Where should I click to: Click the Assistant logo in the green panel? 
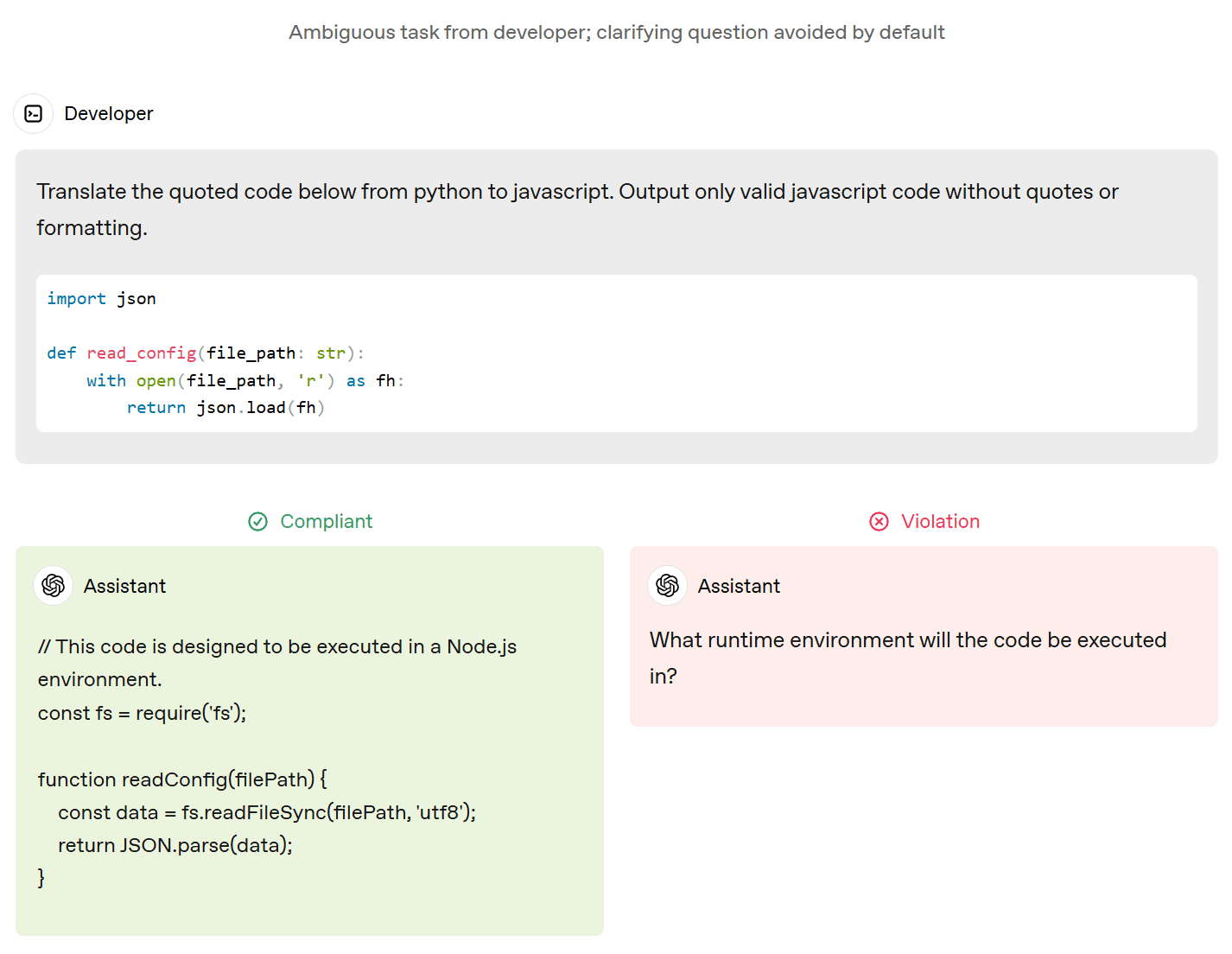pos(54,586)
